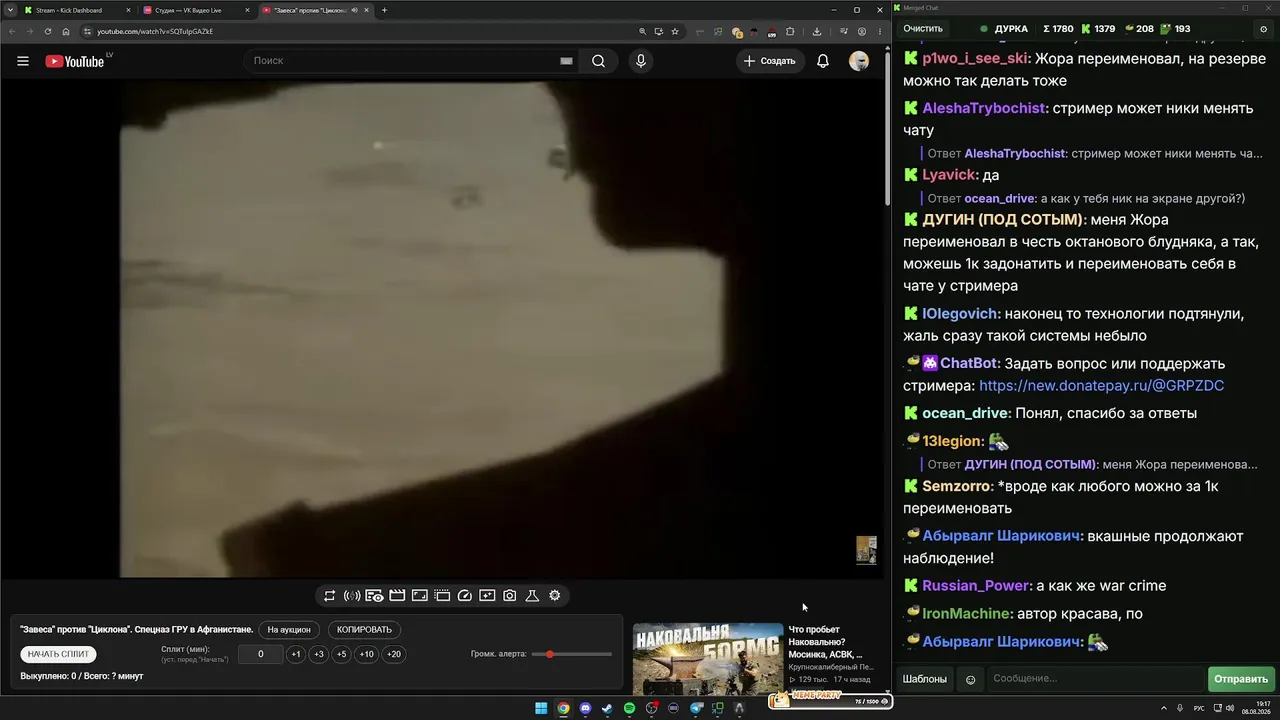Viewport: 1280px width, 720px height.
Task: Open Chrome from the taskbar
Action: pos(563,708)
